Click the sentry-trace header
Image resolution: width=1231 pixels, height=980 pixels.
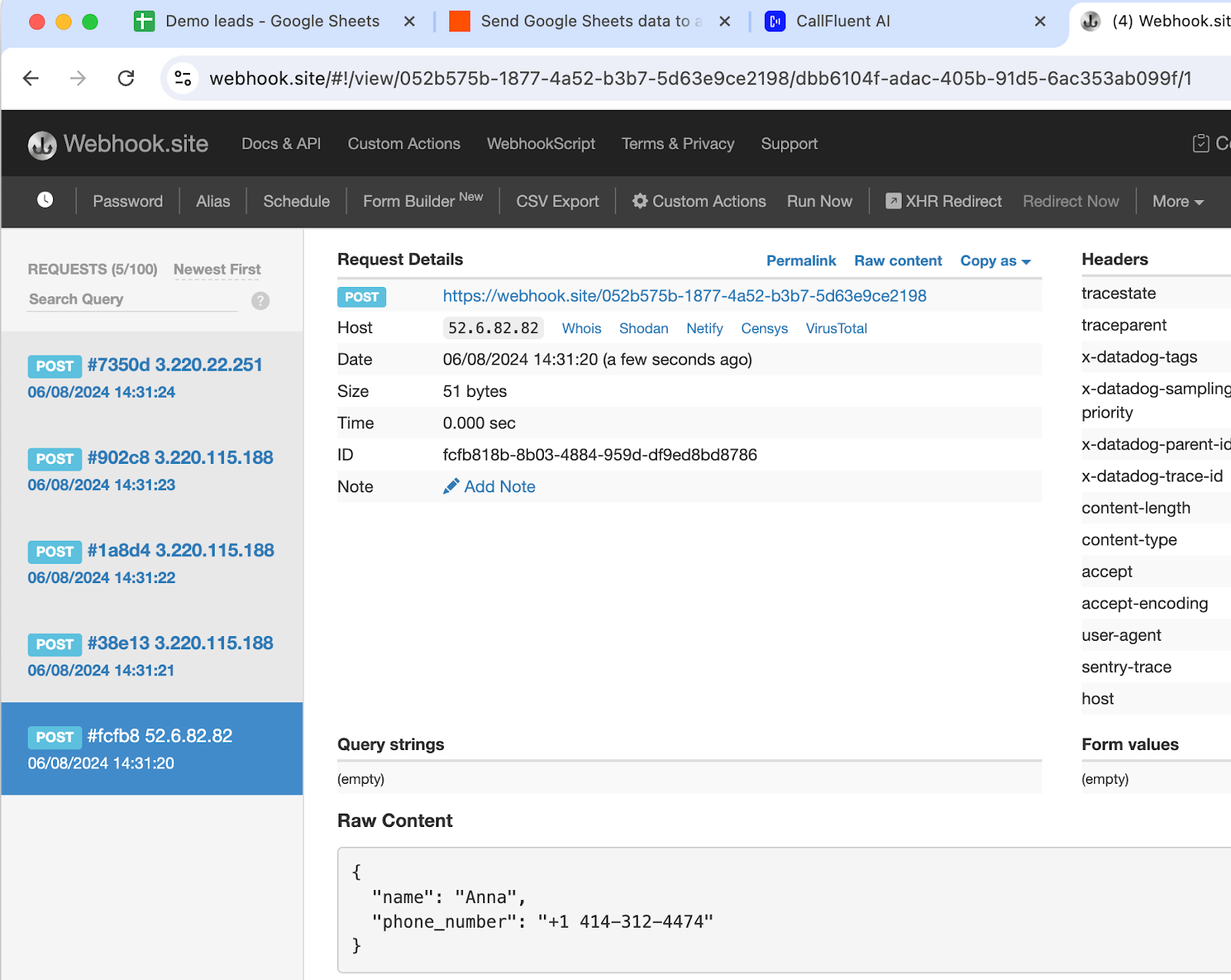tap(1126, 667)
